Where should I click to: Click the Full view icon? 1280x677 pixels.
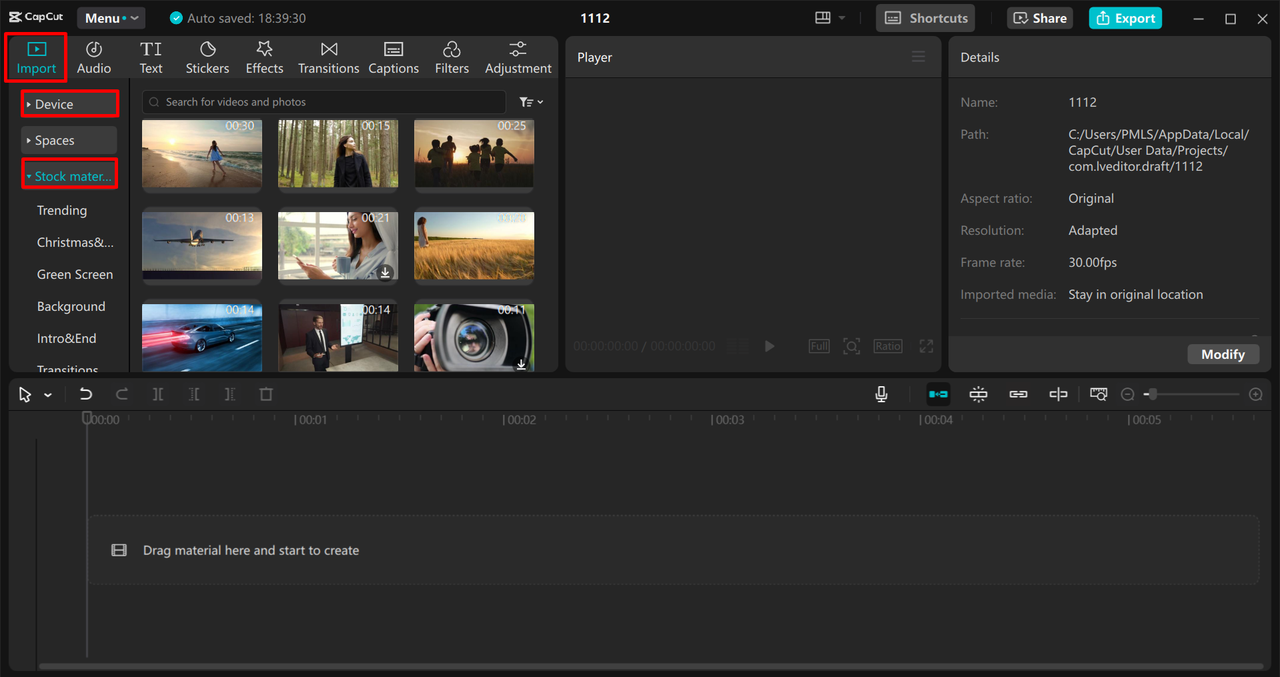(819, 346)
